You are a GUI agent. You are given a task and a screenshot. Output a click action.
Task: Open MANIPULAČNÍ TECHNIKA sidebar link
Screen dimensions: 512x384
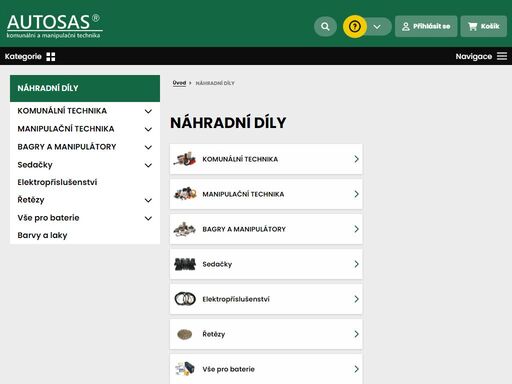66,129
